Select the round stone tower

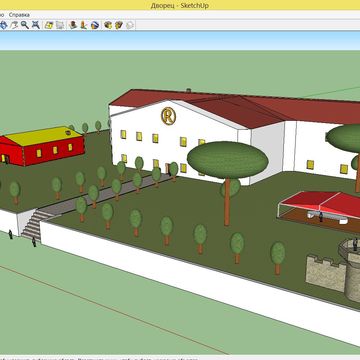[352, 270]
